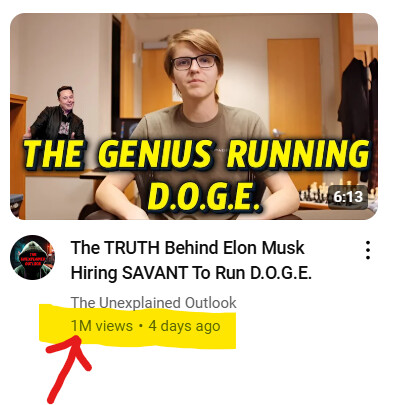Click the glasses on the seated person

pos(194,62)
